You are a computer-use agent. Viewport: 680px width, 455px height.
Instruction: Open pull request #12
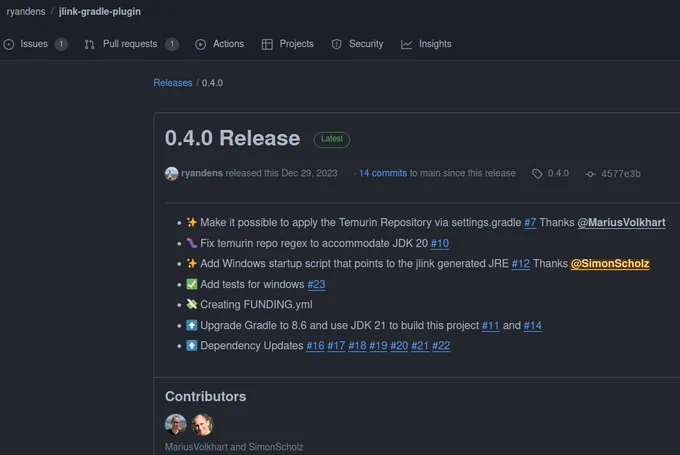pyautogui.click(x=520, y=264)
